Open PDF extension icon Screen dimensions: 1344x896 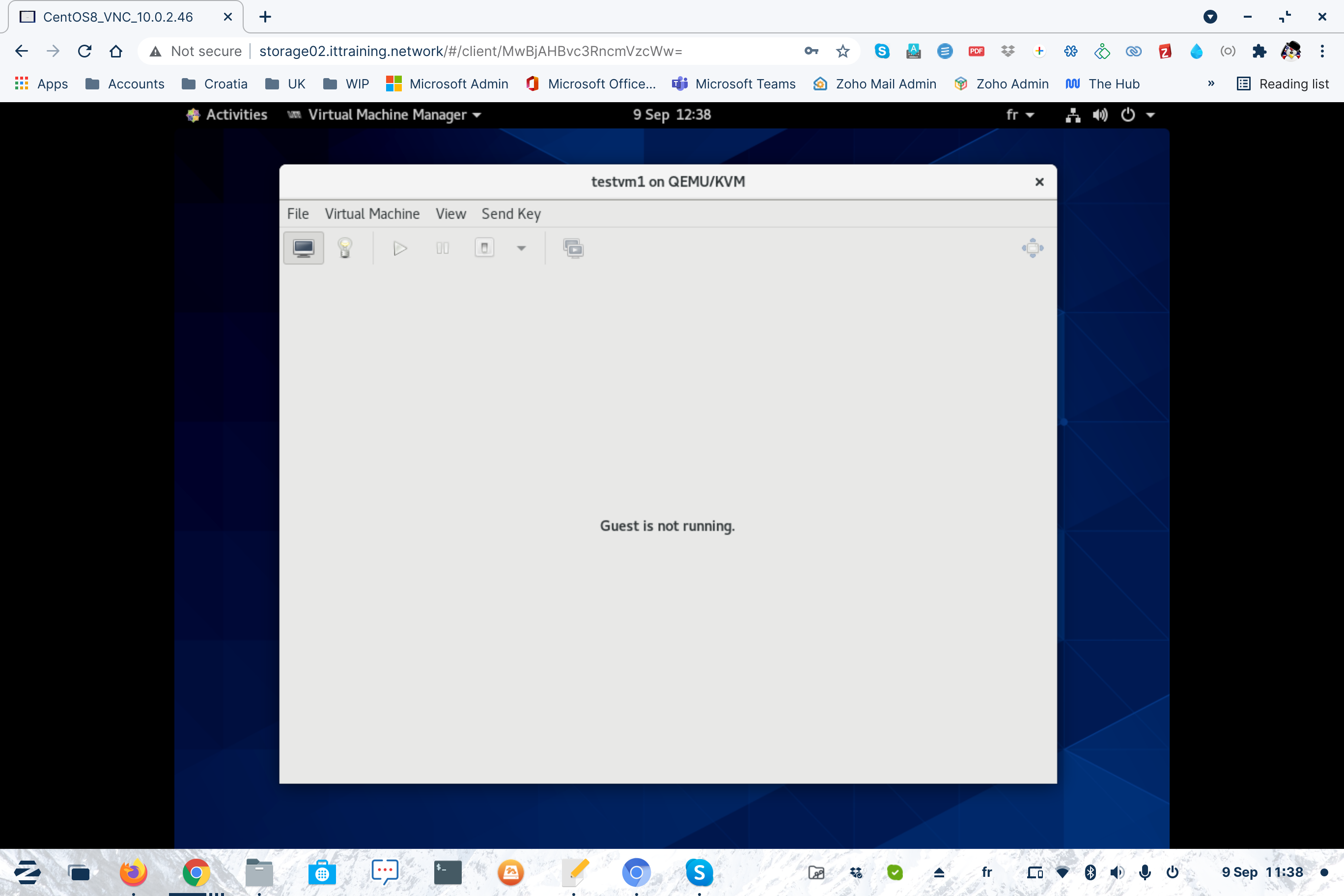coord(976,51)
